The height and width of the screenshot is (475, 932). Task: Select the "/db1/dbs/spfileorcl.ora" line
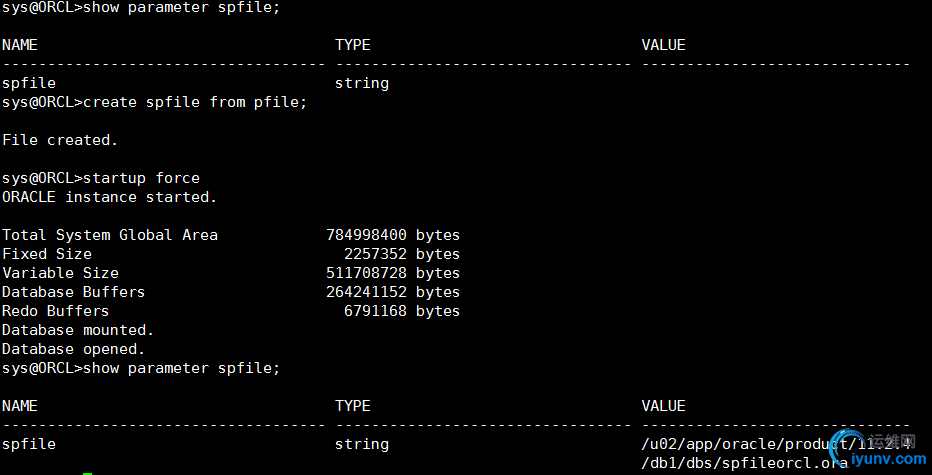pos(744,463)
